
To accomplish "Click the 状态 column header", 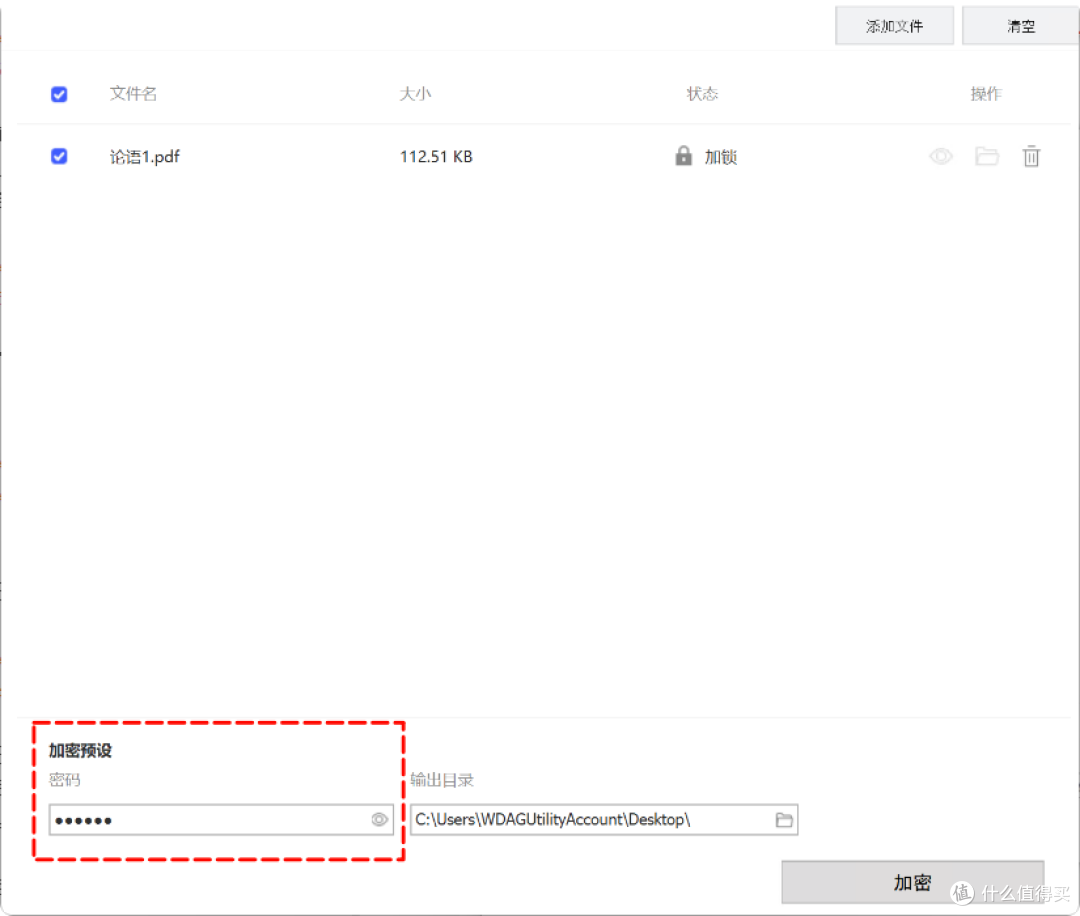I will pyautogui.click(x=702, y=94).
